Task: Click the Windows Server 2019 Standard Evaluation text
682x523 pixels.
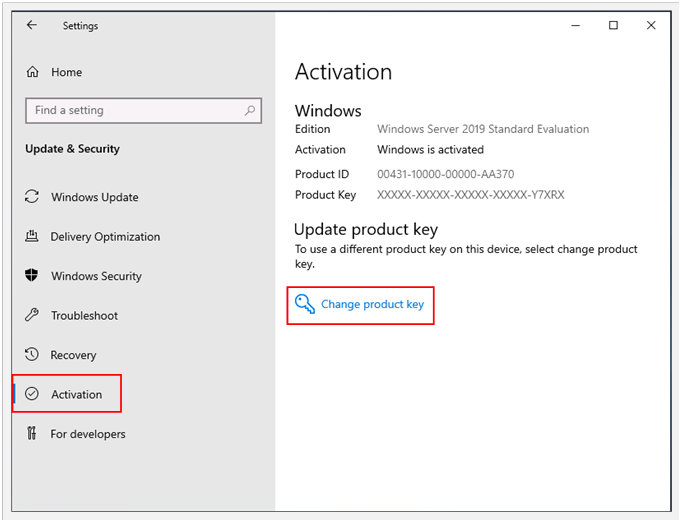Action: (483, 129)
